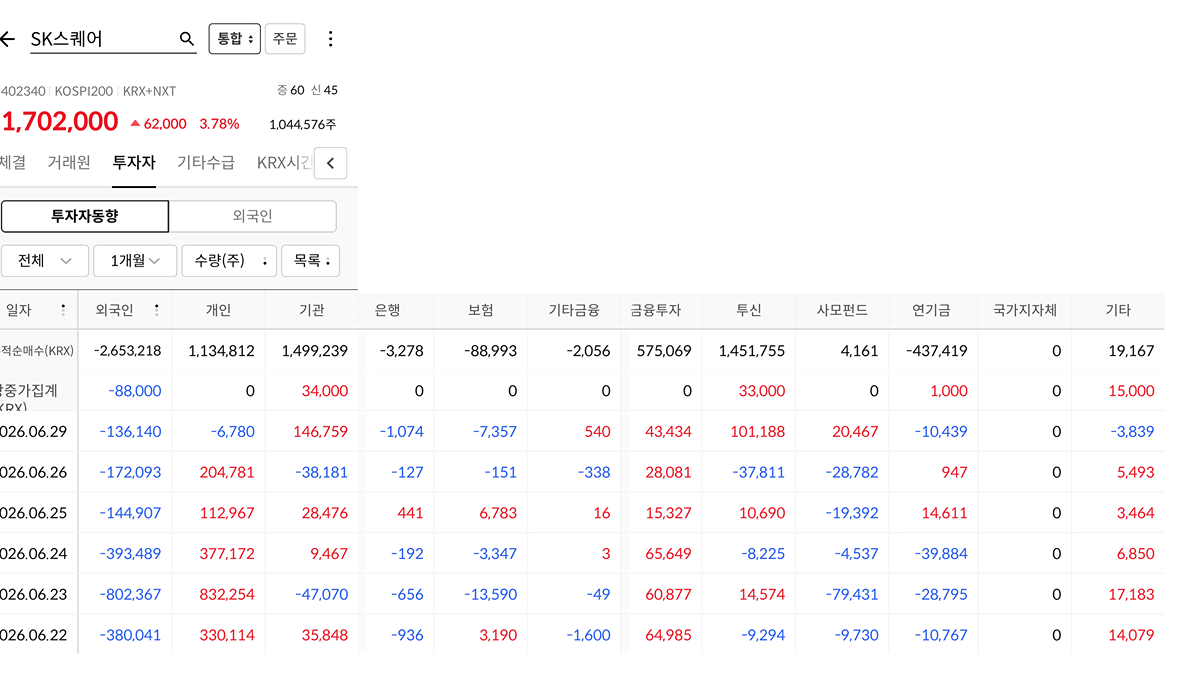Select the 06.24 금융투자 value 65,649
The height and width of the screenshot is (681, 1200).
670,553
